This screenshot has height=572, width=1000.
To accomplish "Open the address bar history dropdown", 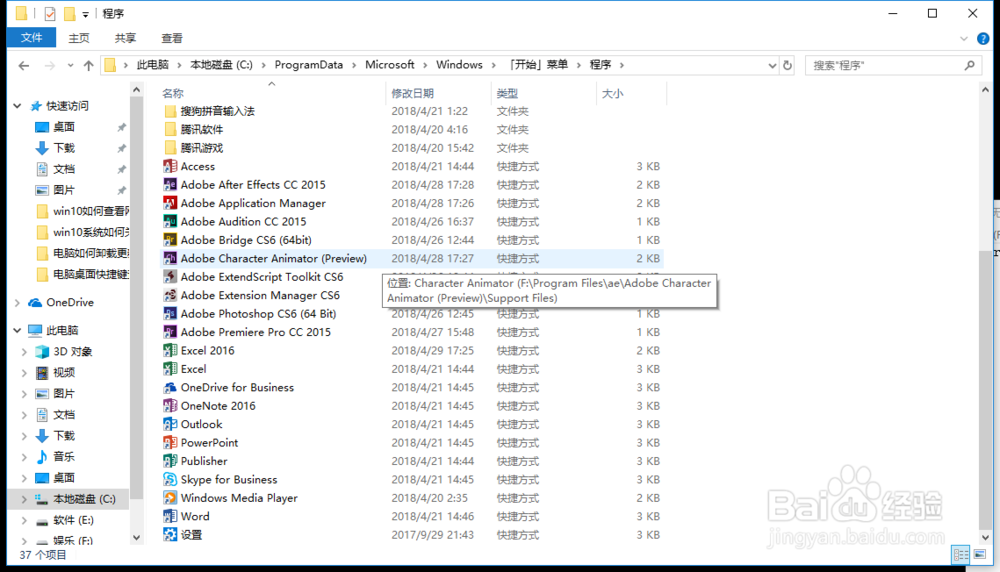I will tap(772, 65).
